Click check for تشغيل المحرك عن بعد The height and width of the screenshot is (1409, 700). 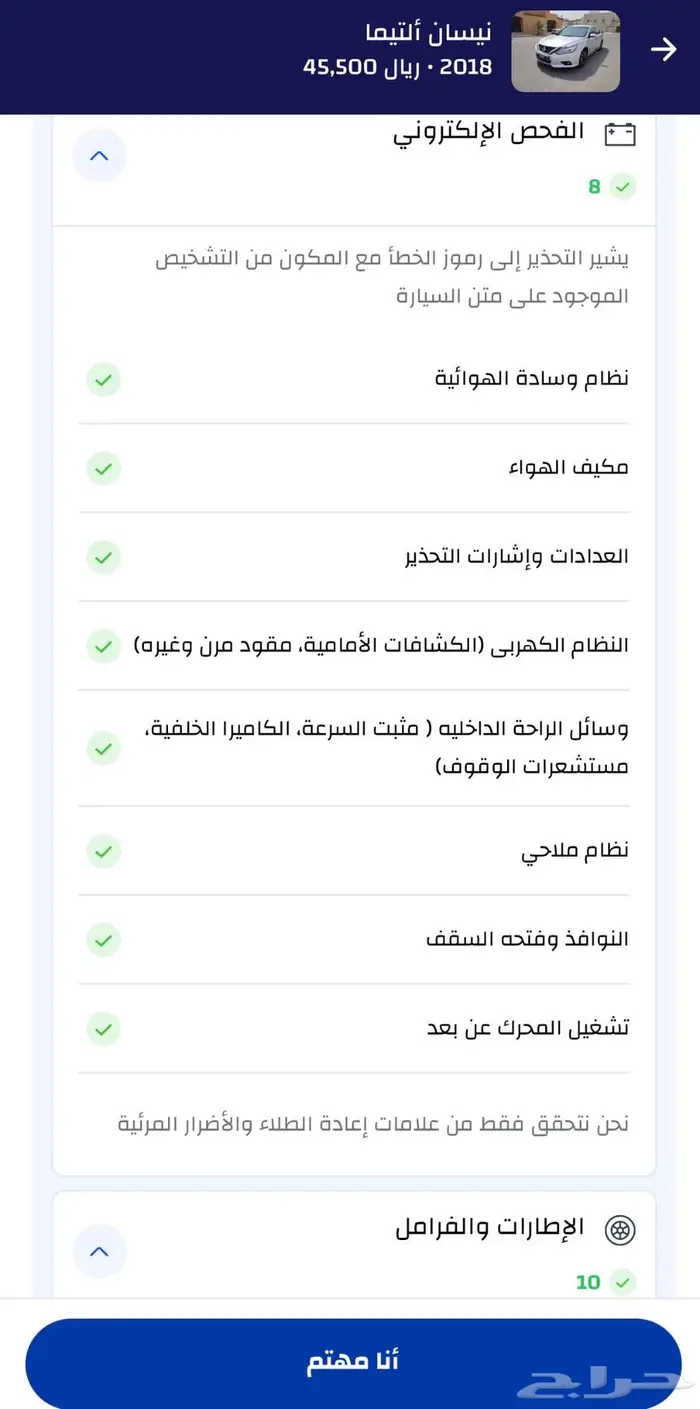103,1028
